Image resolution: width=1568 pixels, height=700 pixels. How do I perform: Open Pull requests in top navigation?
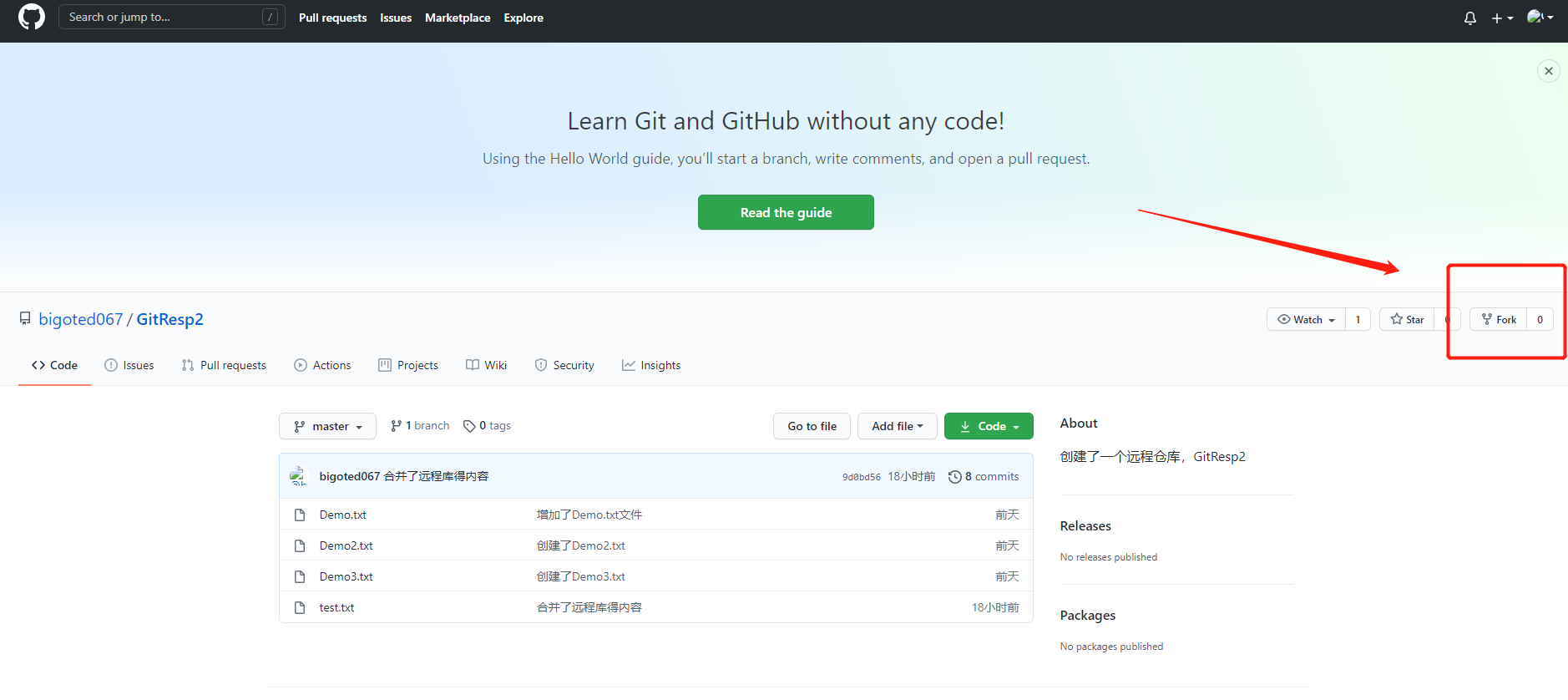332,18
